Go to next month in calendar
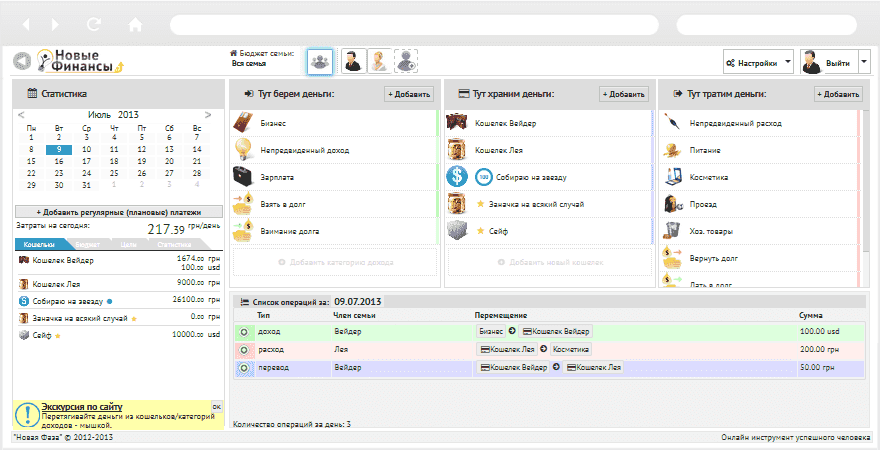Image resolution: width=880 pixels, height=450 pixels. point(208,115)
